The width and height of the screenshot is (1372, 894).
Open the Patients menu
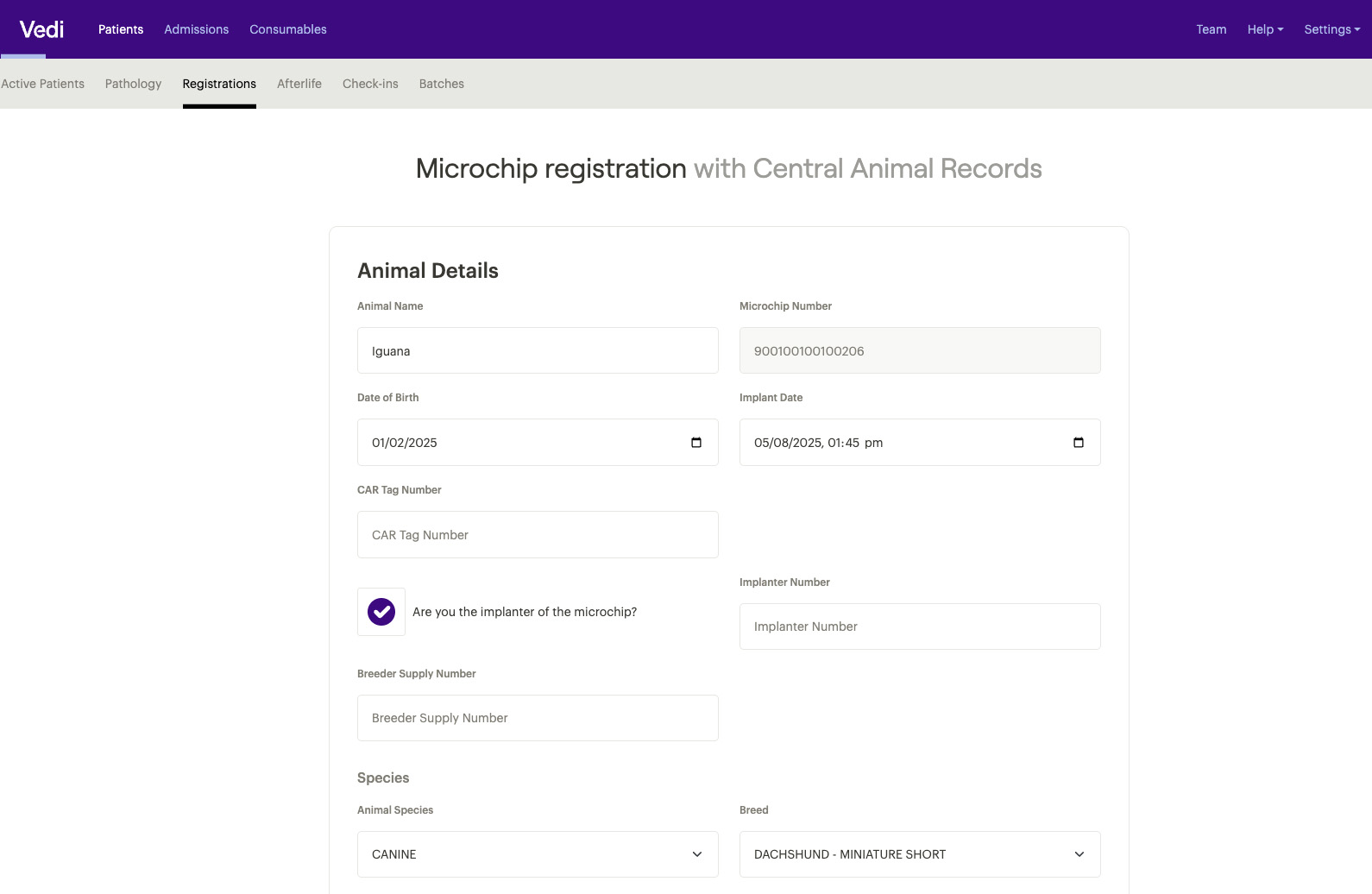click(x=121, y=29)
